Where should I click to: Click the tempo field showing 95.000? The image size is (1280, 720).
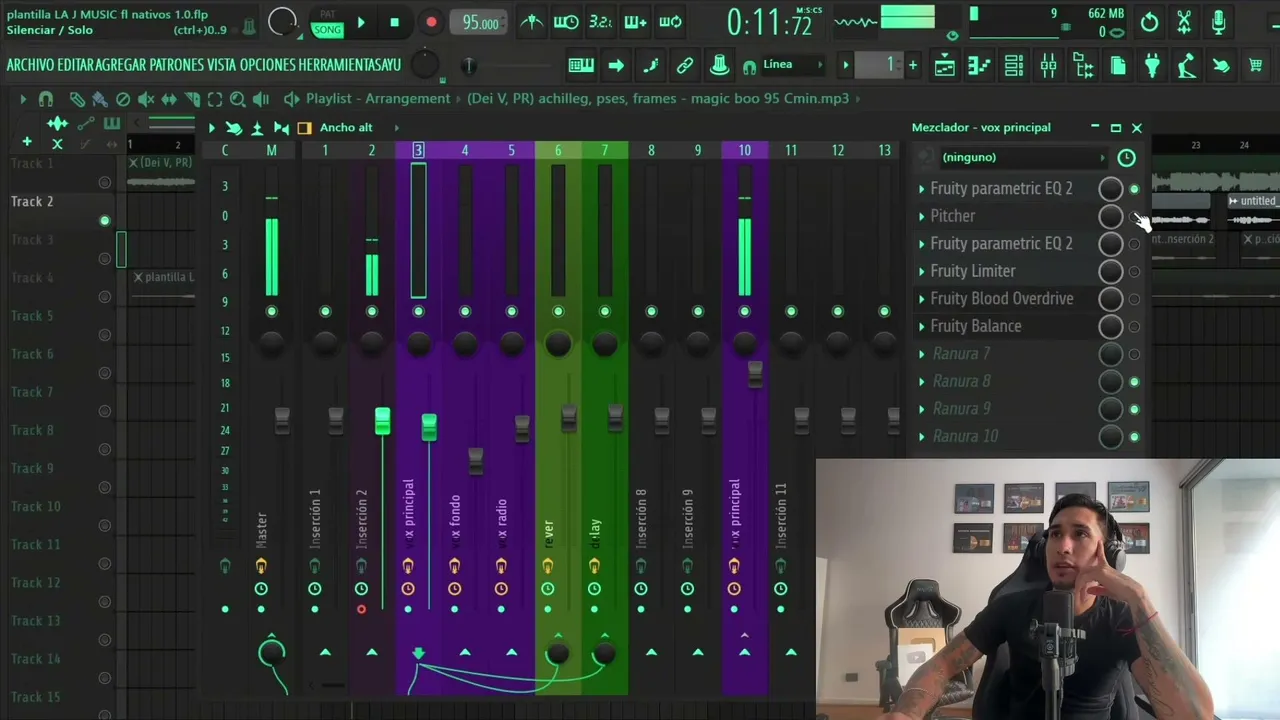coord(479,23)
